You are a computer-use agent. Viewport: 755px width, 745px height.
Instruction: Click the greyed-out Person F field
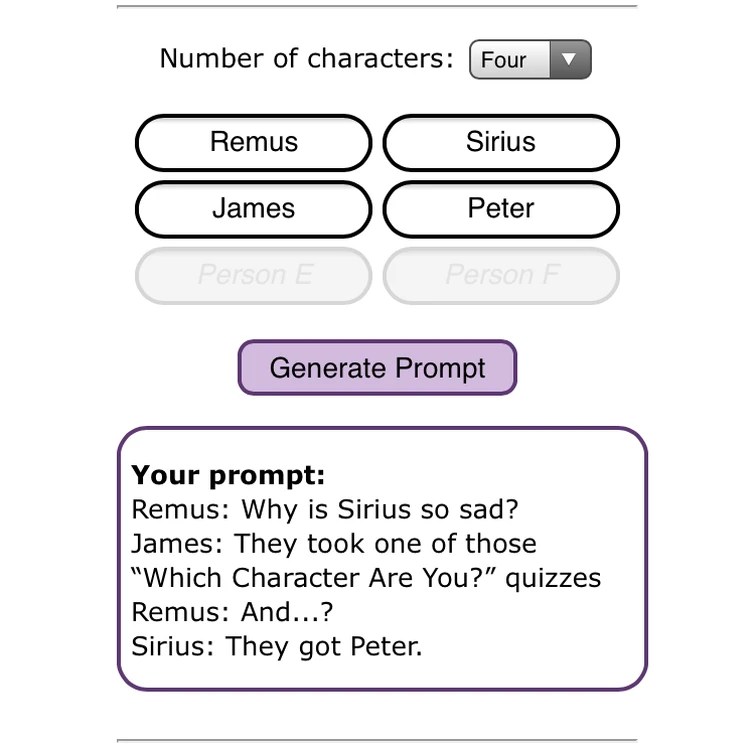501,275
